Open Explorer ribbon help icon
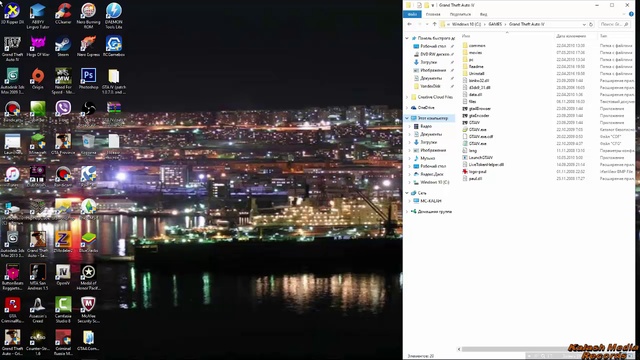The image size is (640, 360). [631, 14]
